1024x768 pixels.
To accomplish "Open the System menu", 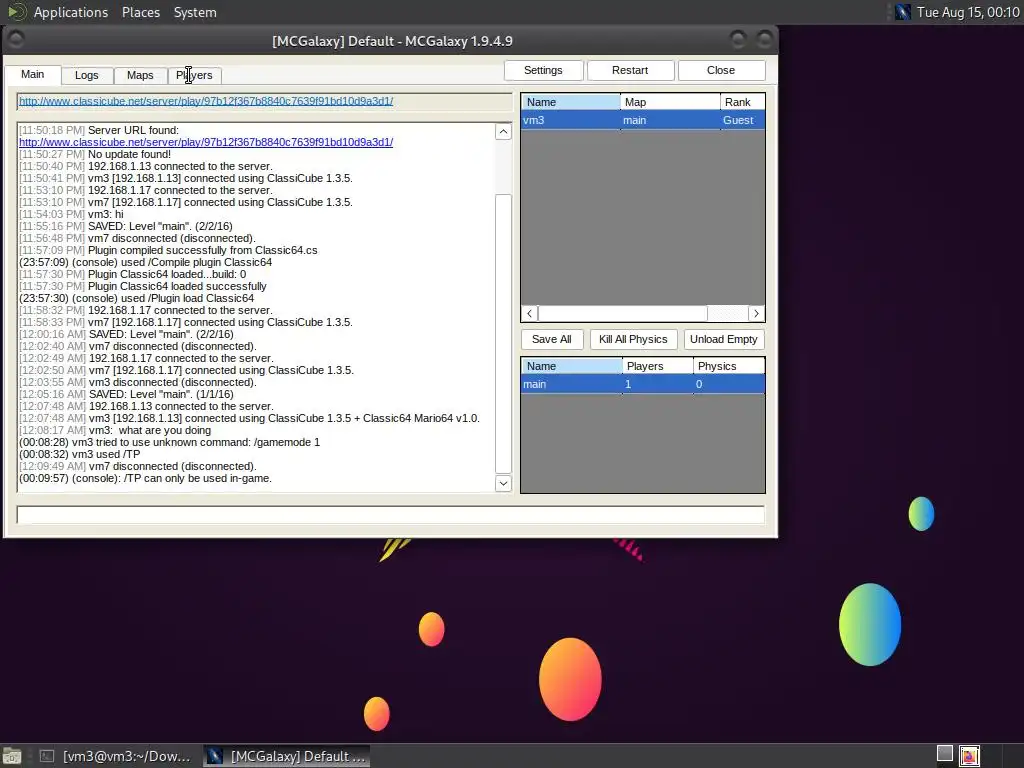I will pyautogui.click(x=195, y=12).
